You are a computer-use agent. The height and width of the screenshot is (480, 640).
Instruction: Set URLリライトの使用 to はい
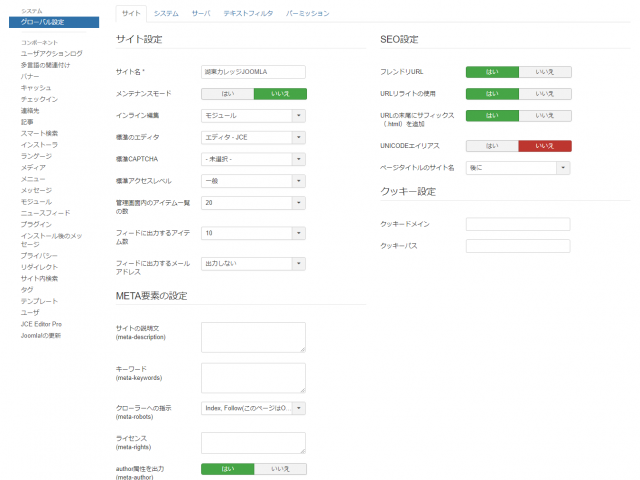[x=492, y=94]
